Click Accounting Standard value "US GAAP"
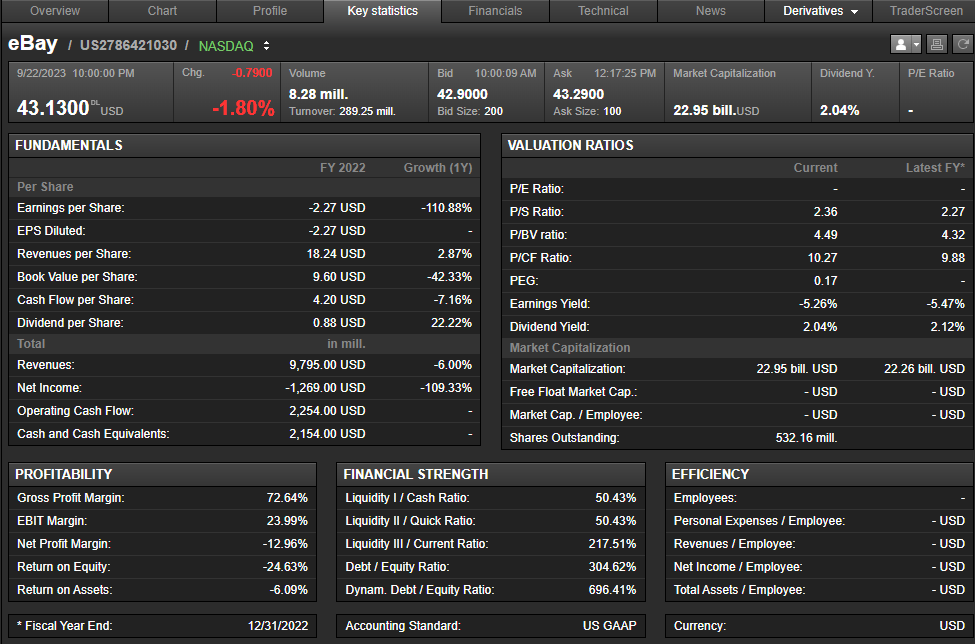The image size is (975, 644). 609,626
